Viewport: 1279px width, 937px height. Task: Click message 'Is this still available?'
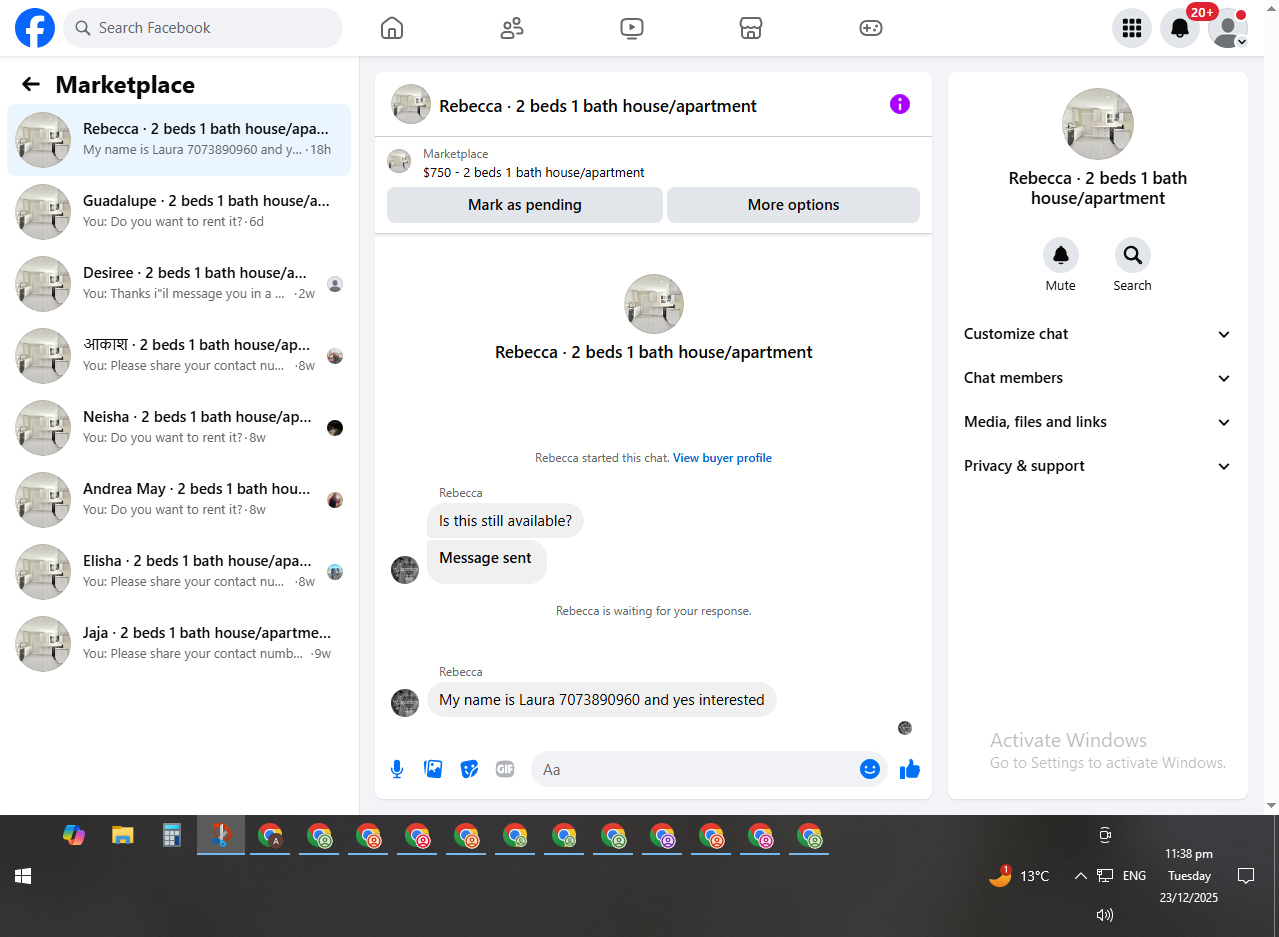pyautogui.click(x=505, y=521)
